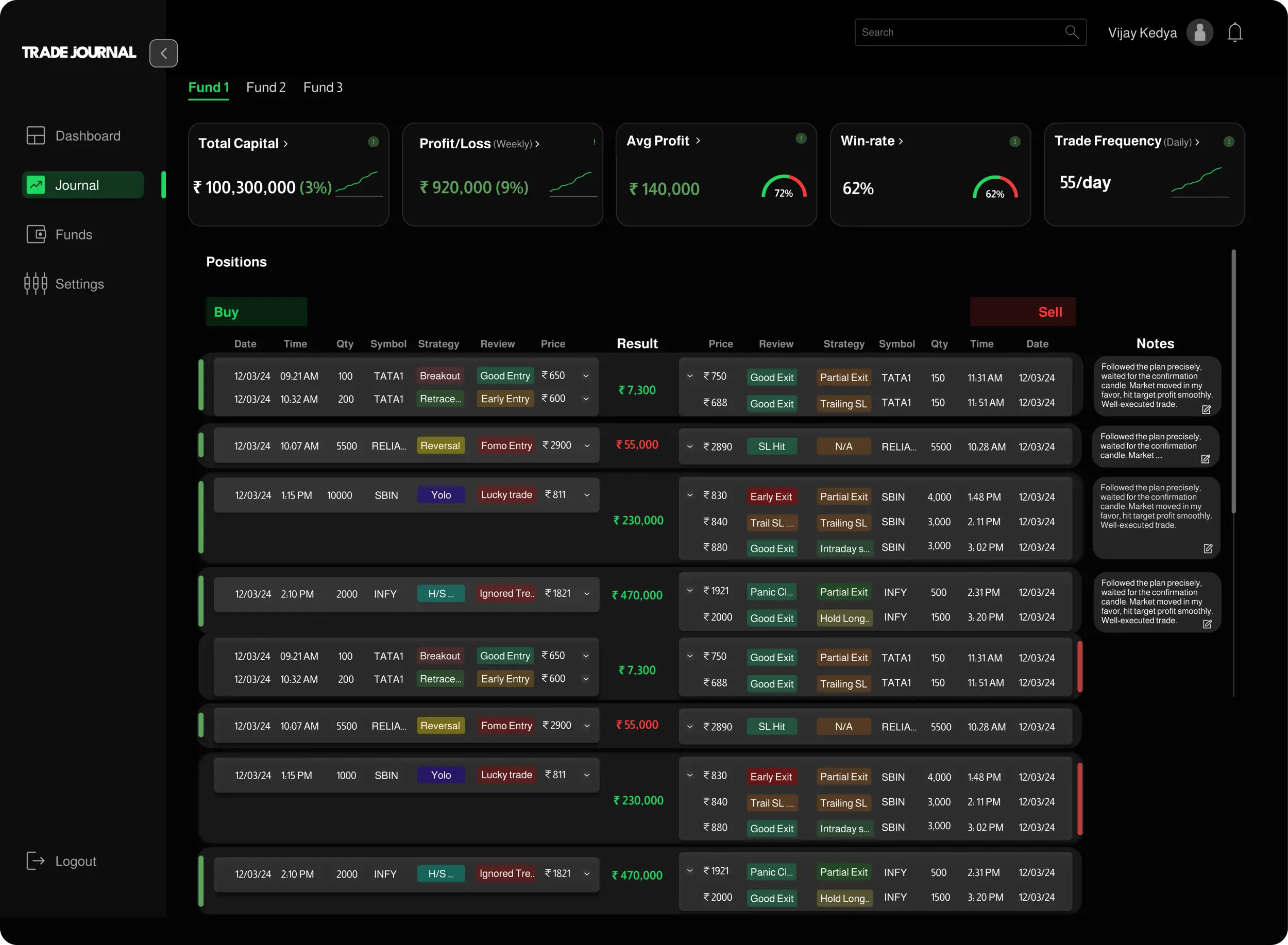Click info indicator on Total Capital card
The width and height of the screenshot is (1288, 945).
pos(373,141)
